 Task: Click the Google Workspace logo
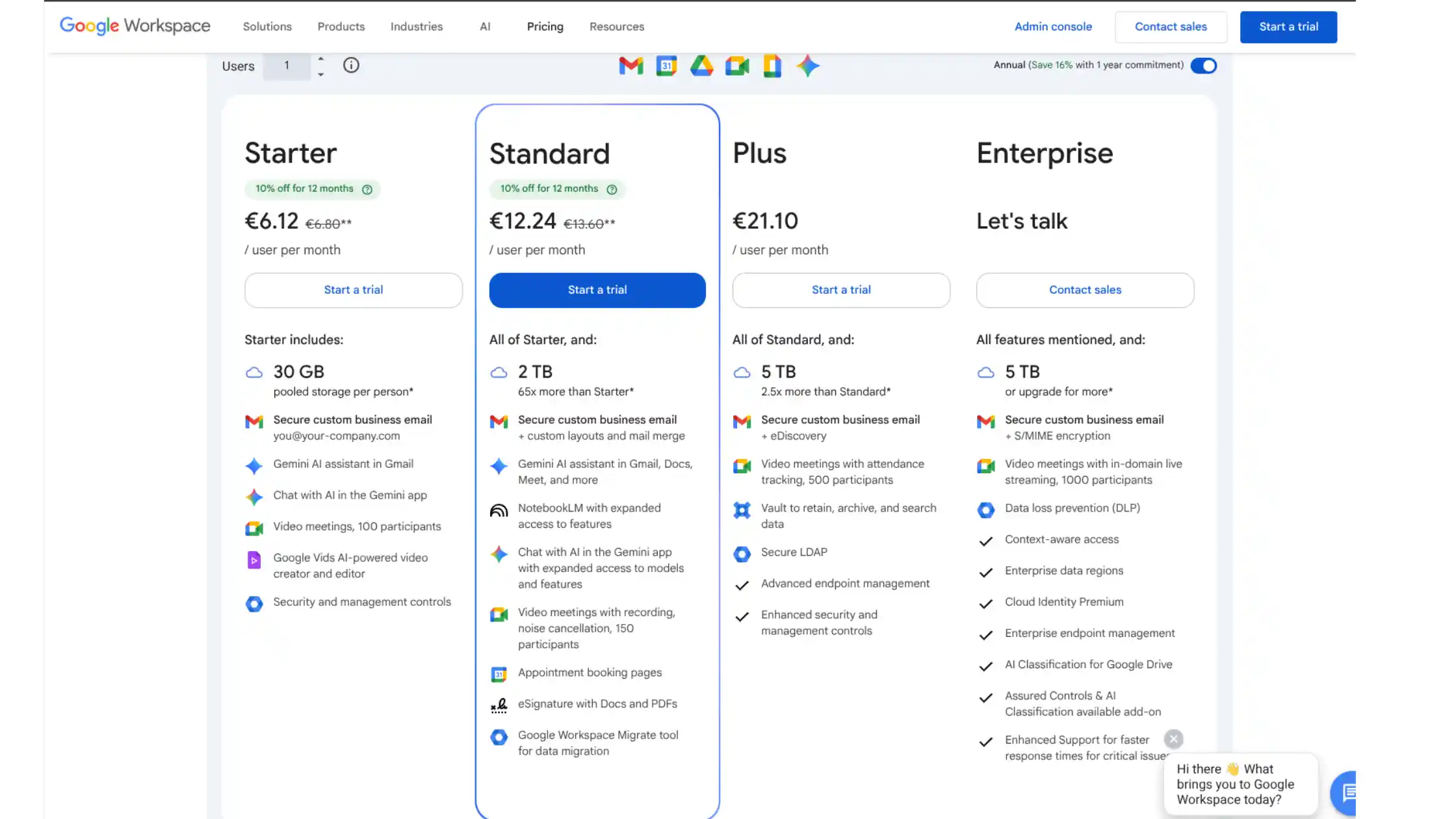click(135, 26)
